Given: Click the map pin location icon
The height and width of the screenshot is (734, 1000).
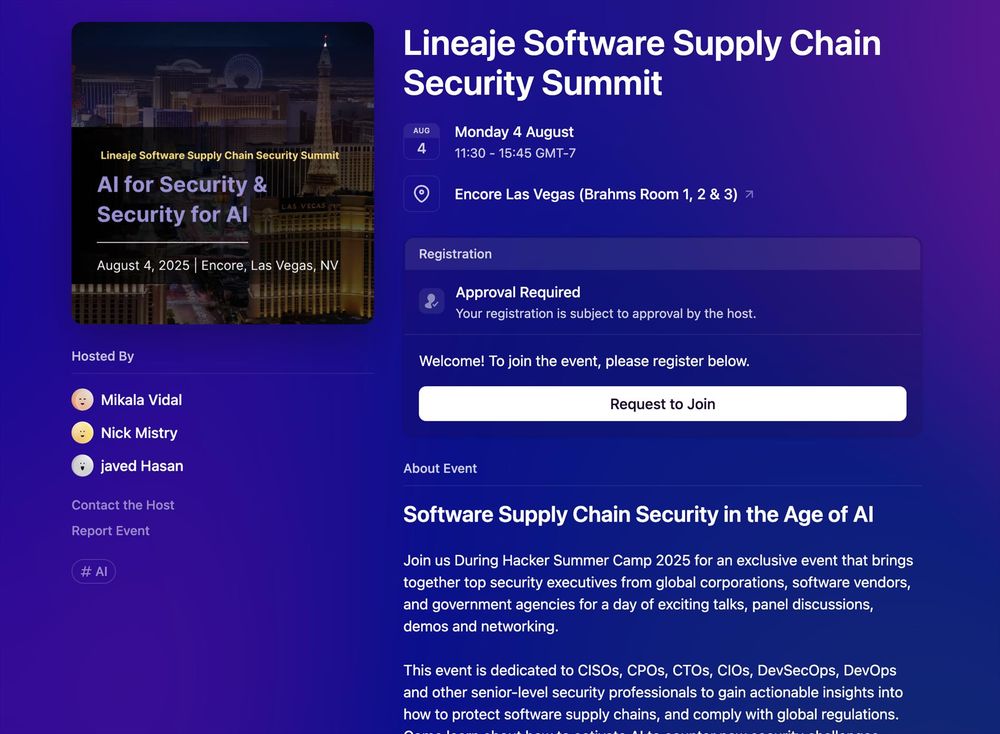Looking at the screenshot, I should [x=422, y=194].
